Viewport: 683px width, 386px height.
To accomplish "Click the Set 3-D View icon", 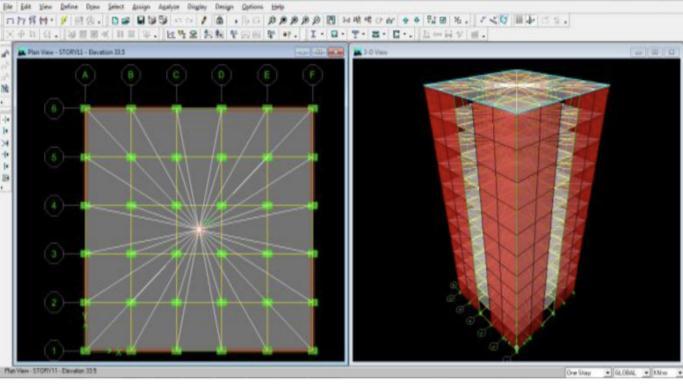I will [346, 20].
